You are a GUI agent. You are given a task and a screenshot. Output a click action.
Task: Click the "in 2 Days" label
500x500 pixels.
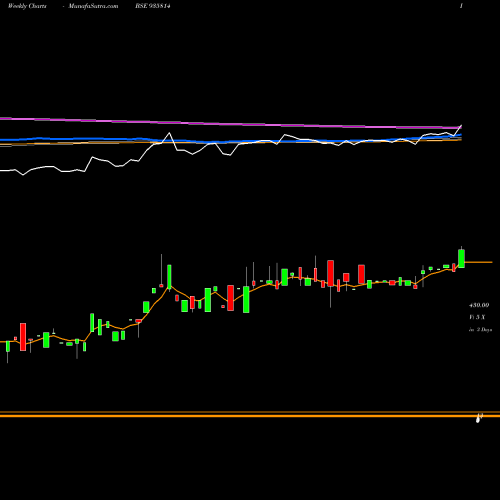(x=480, y=329)
